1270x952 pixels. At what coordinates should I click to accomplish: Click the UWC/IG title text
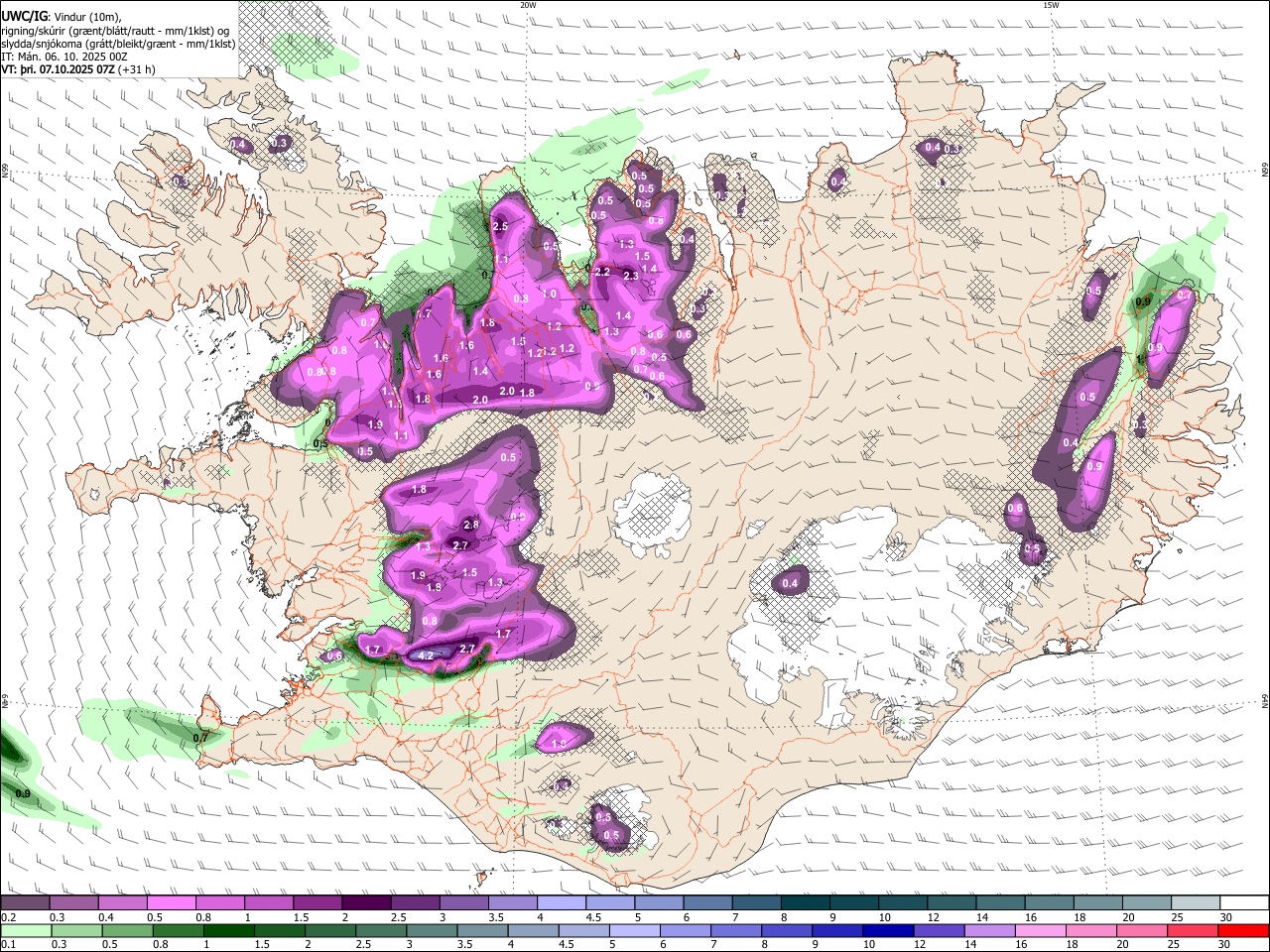23,16
